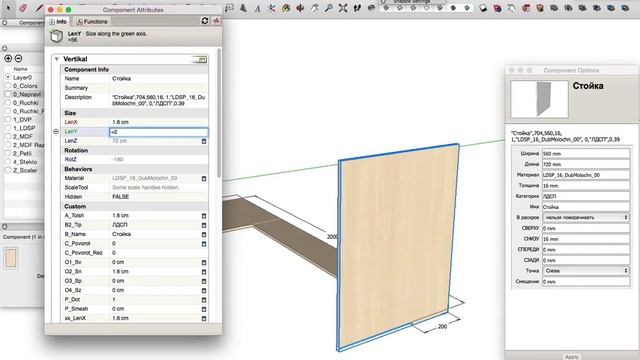Select radio button for 0_Ruchki layer
640x360 pixels.
8,102
